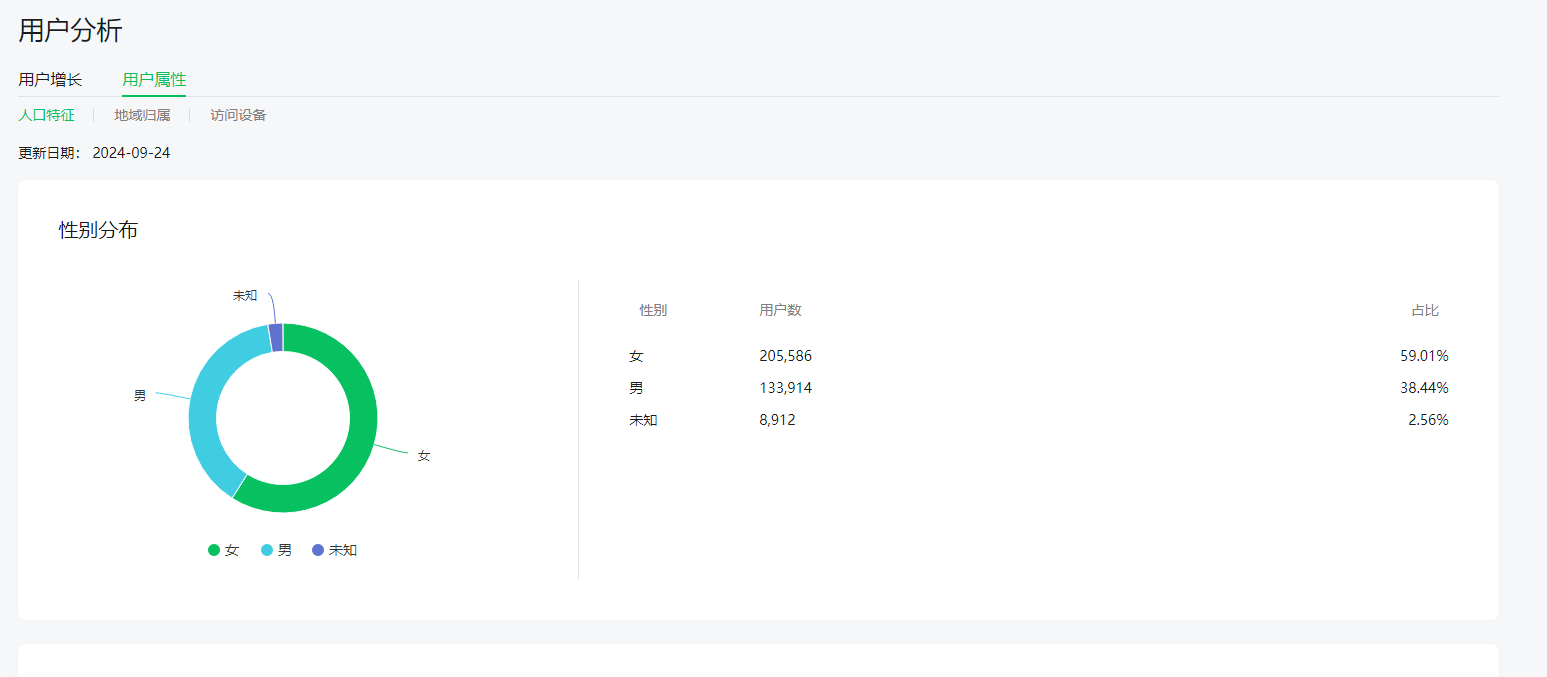Switch to the 用户增长 tab
Screen dimensions: 1547x677
pos(50,79)
